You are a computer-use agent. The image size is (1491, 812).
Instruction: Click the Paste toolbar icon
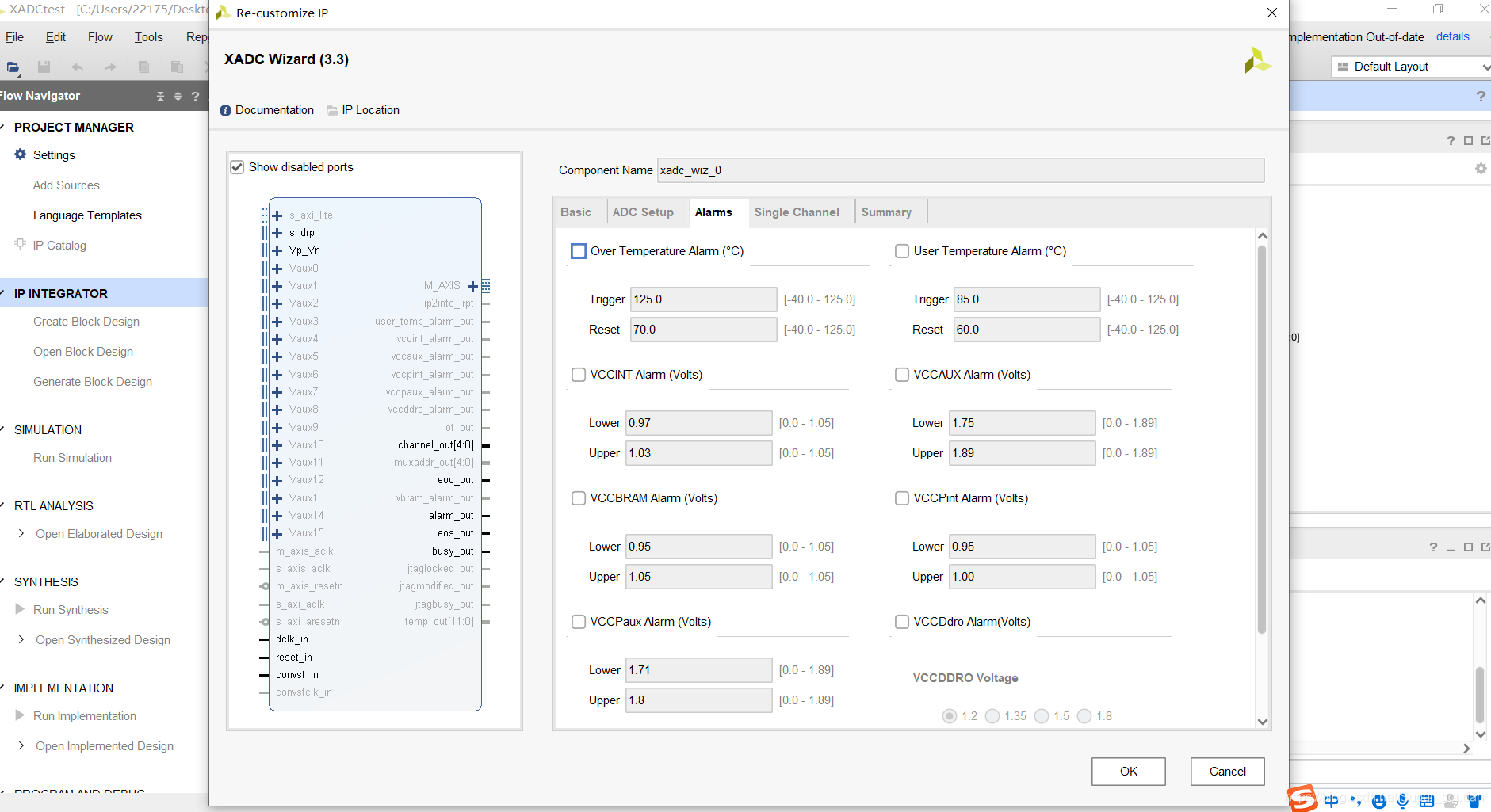click(177, 67)
